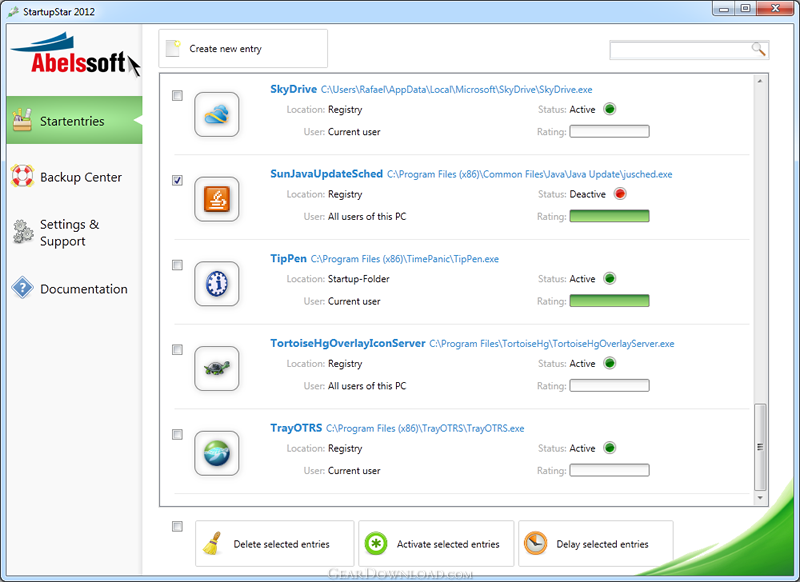
Task: Tick the TortoiseHgOverlayIconServer checkbox
Action: 177,349
